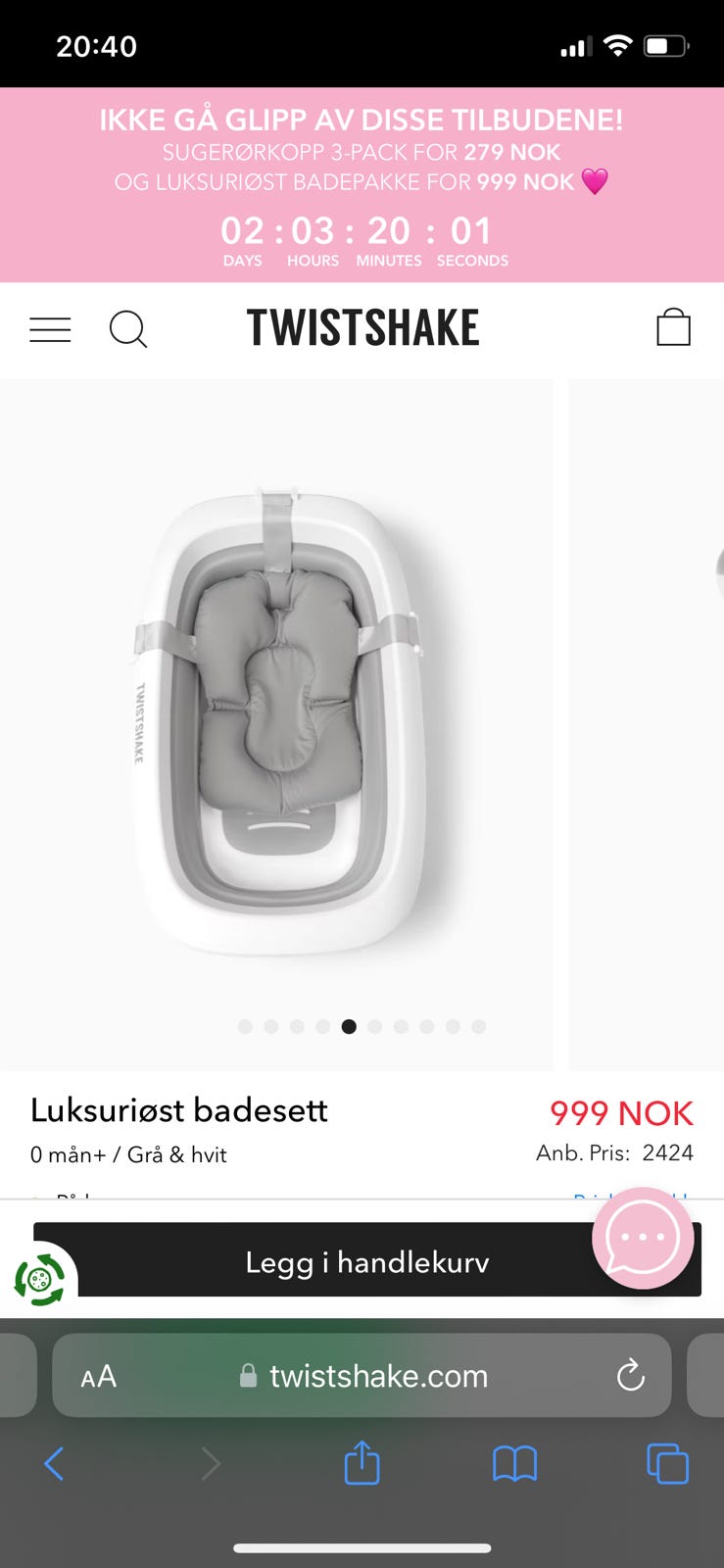Tap the TWISTSHAKE logo to go home
The width and height of the screenshot is (724, 1568).
point(362,327)
